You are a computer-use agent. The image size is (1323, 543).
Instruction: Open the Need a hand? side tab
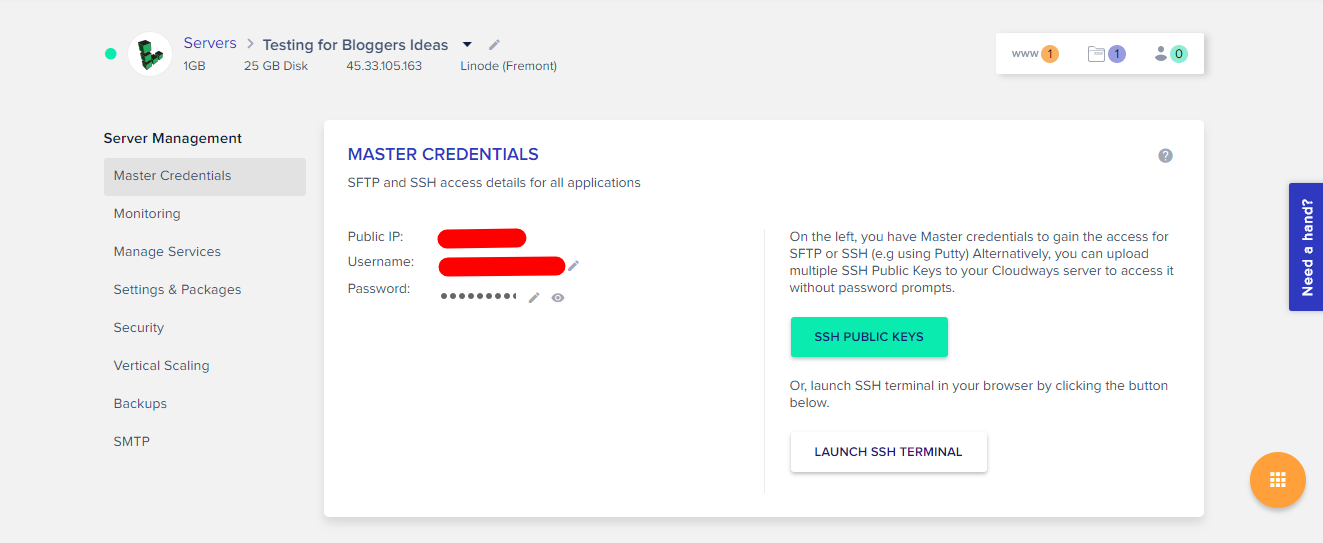[x=1306, y=247]
